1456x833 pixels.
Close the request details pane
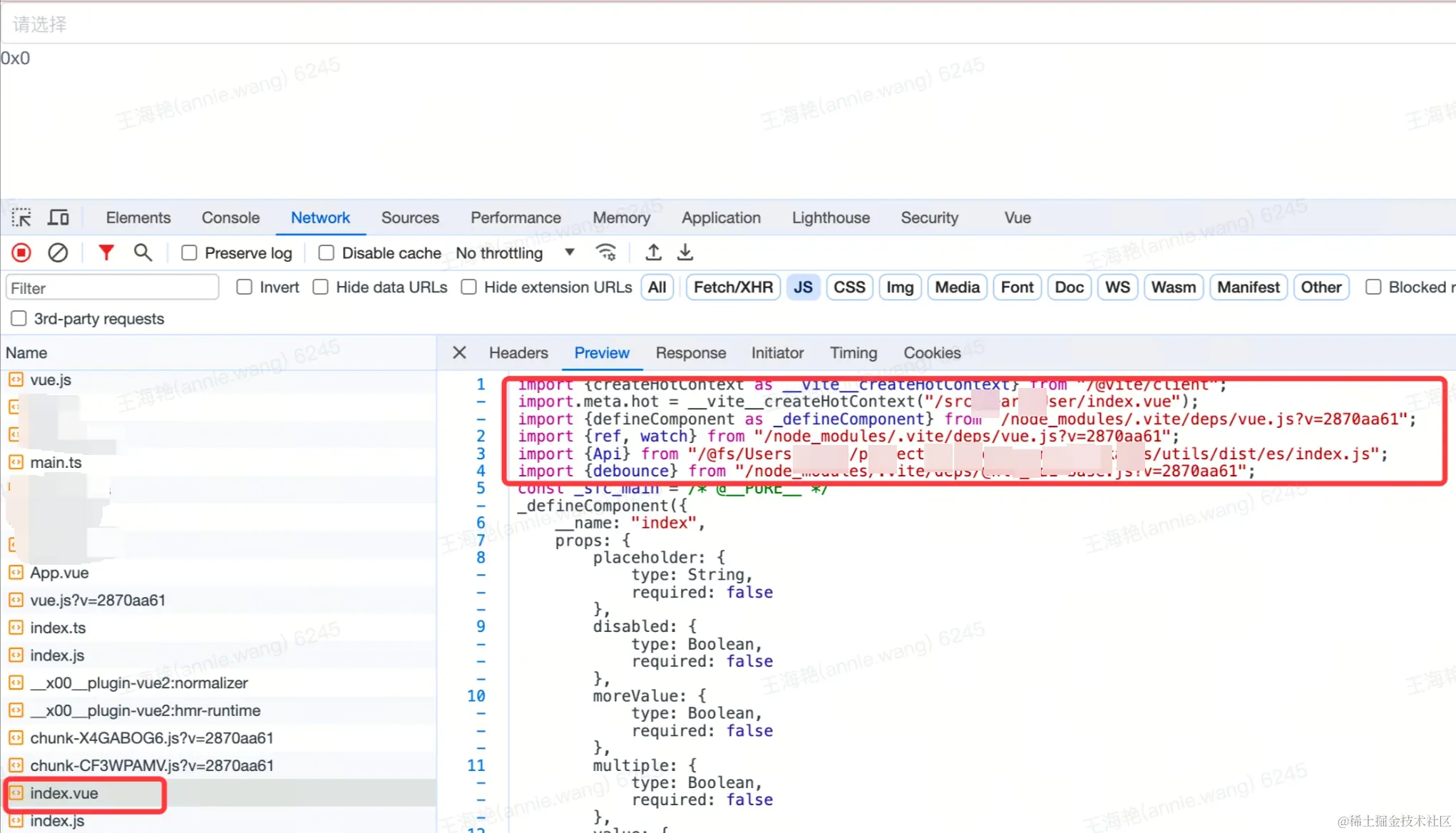tap(460, 353)
